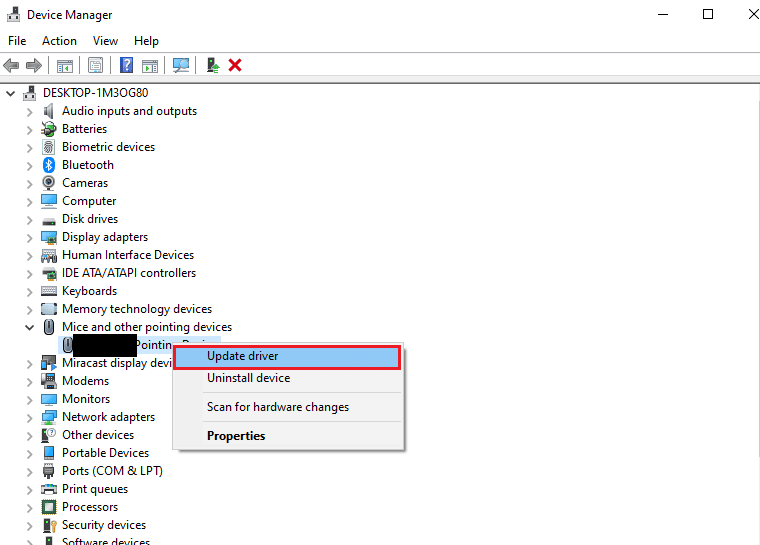This screenshot has height=545, width=760.
Task: Open the File menu
Action: point(17,41)
